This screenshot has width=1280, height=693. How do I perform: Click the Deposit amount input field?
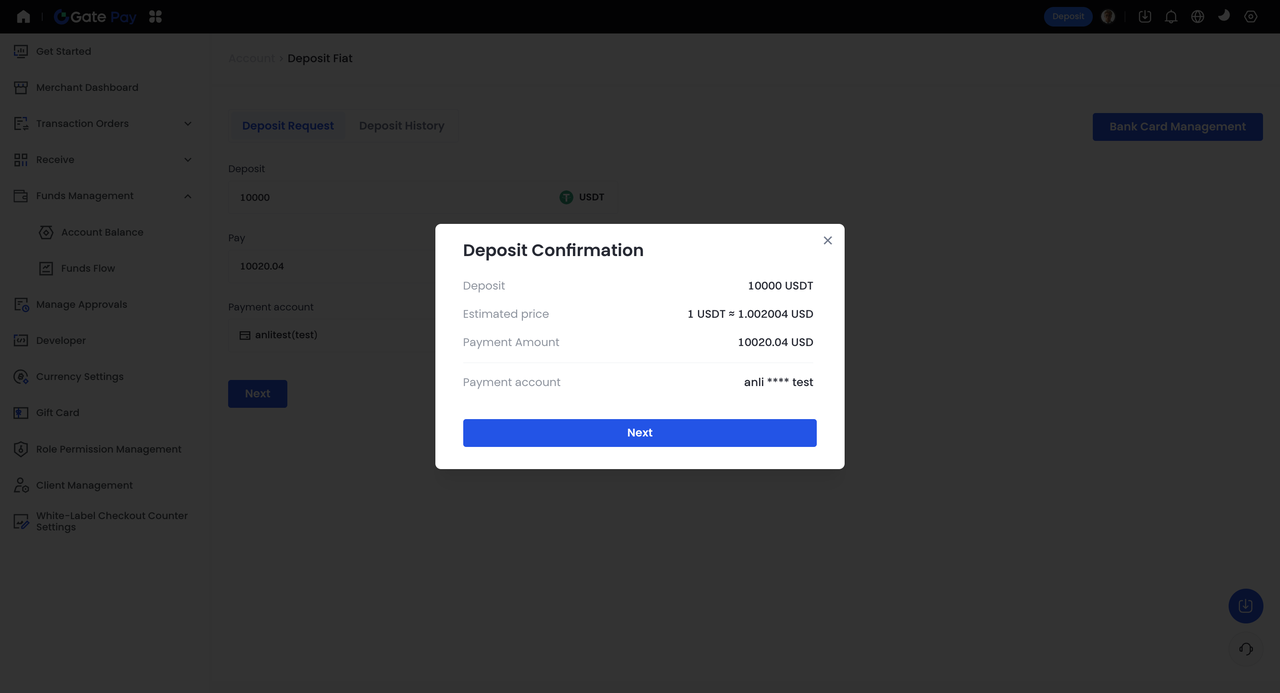[390, 198]
